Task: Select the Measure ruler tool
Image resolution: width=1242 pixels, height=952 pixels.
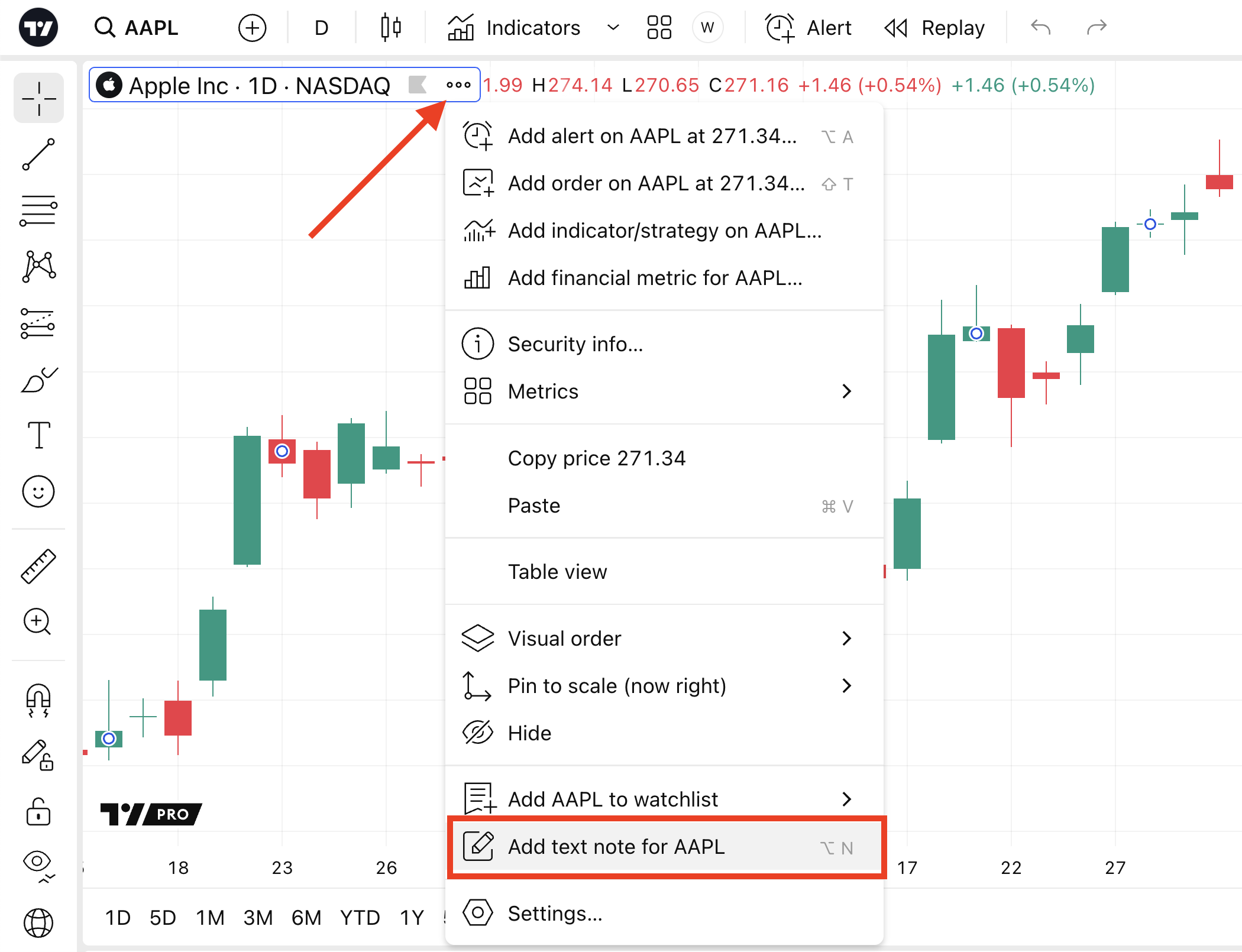Action: [x=38, y=566]
